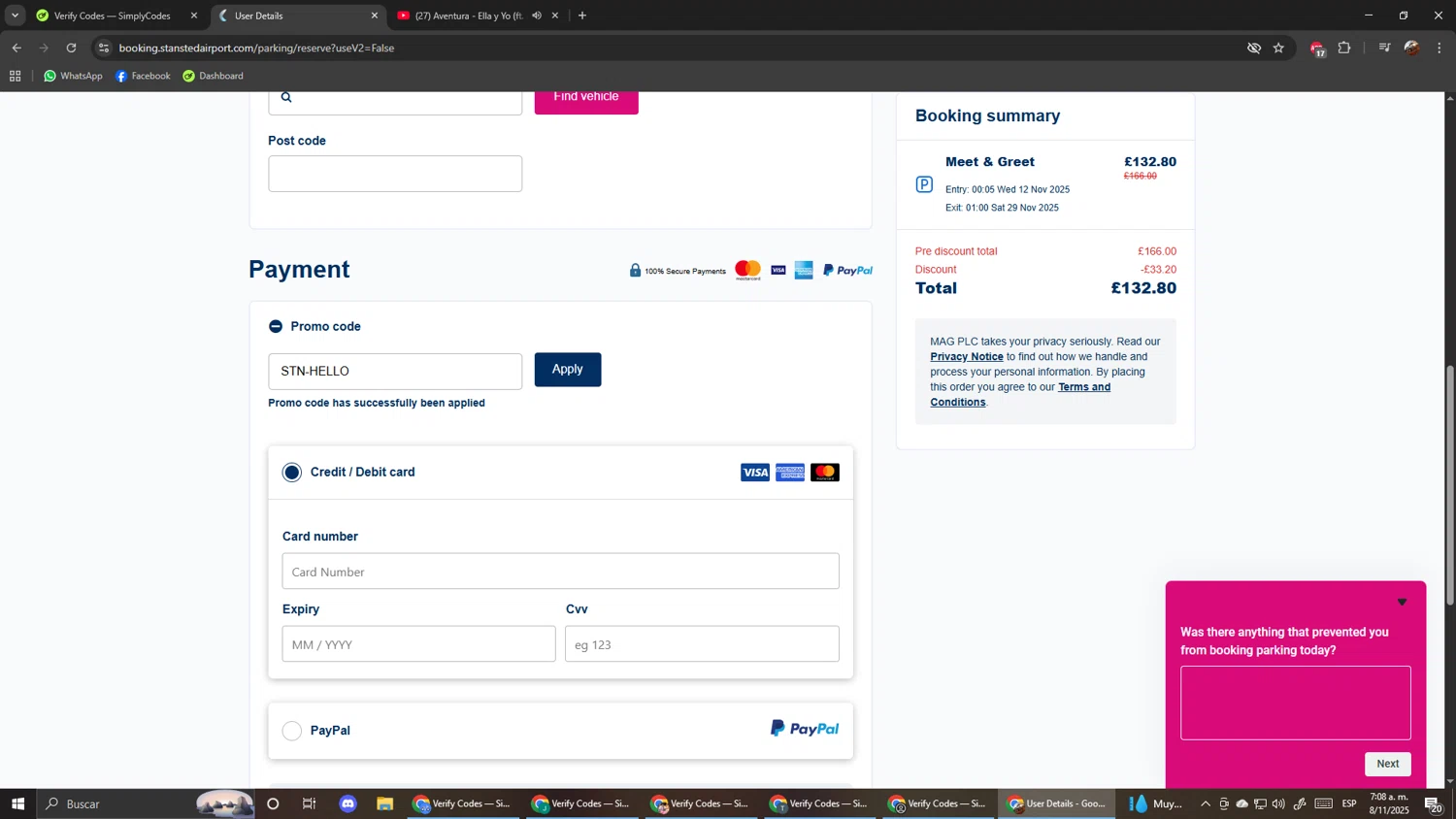Click the Cvv input field
The height and width of the screenshot is (819, 1456).
point(702,644)
